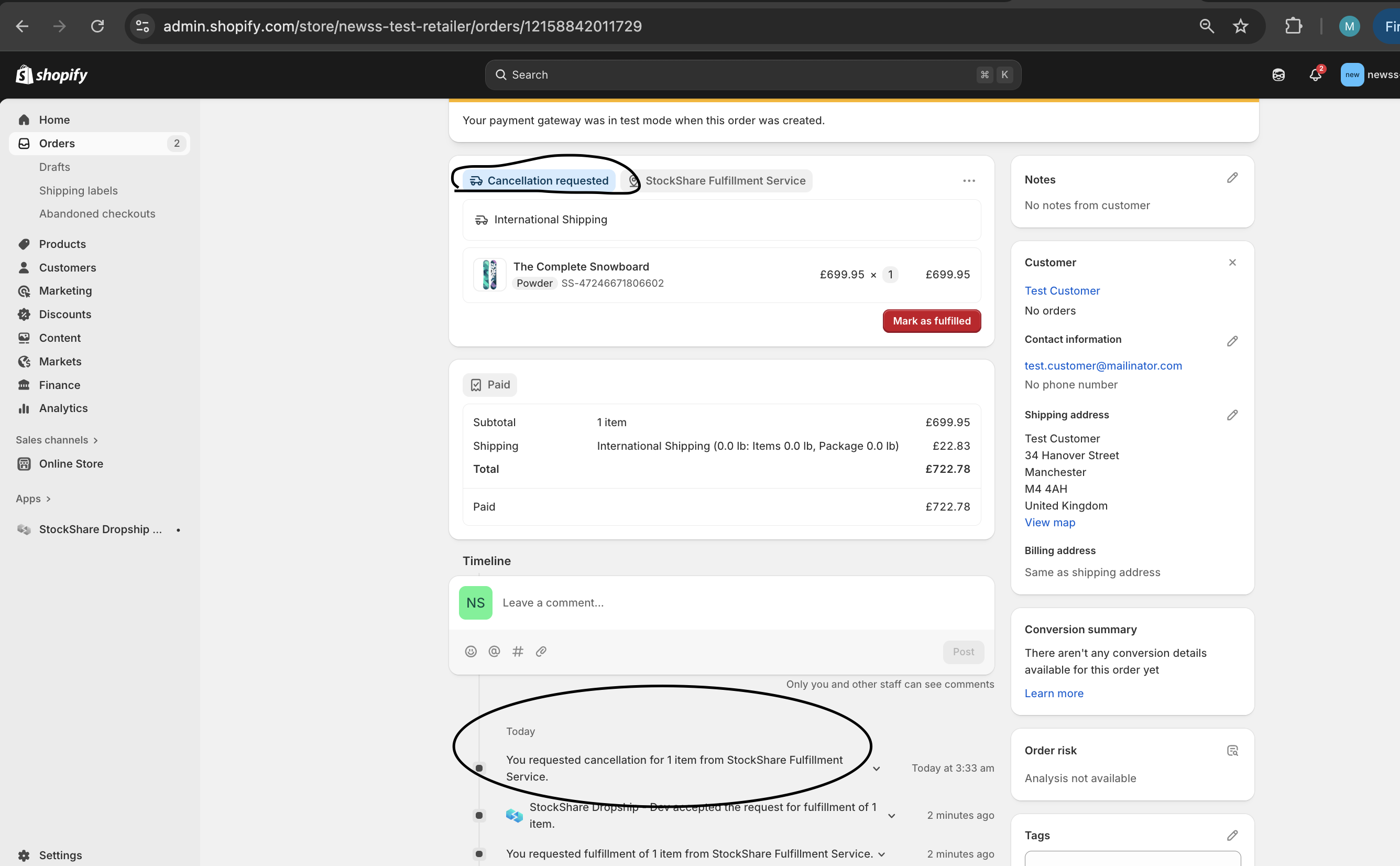The width and height of the screenshot is (1400, 866).
Task: Click the notifications bell icon
Action: 1315,75
